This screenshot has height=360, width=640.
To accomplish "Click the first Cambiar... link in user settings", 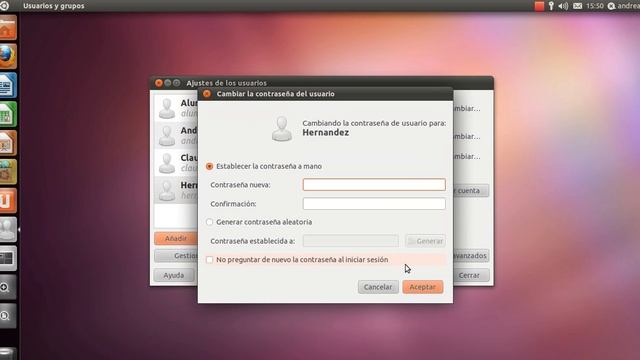I will coord(467,109).
